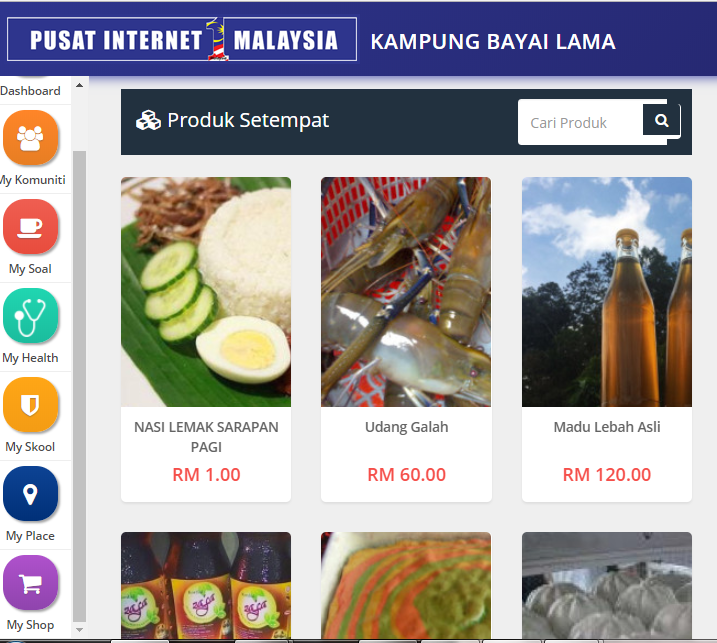717x643 pixels.
Task: Click the sidebar scroll down arrow
Action: coord(79,630)
